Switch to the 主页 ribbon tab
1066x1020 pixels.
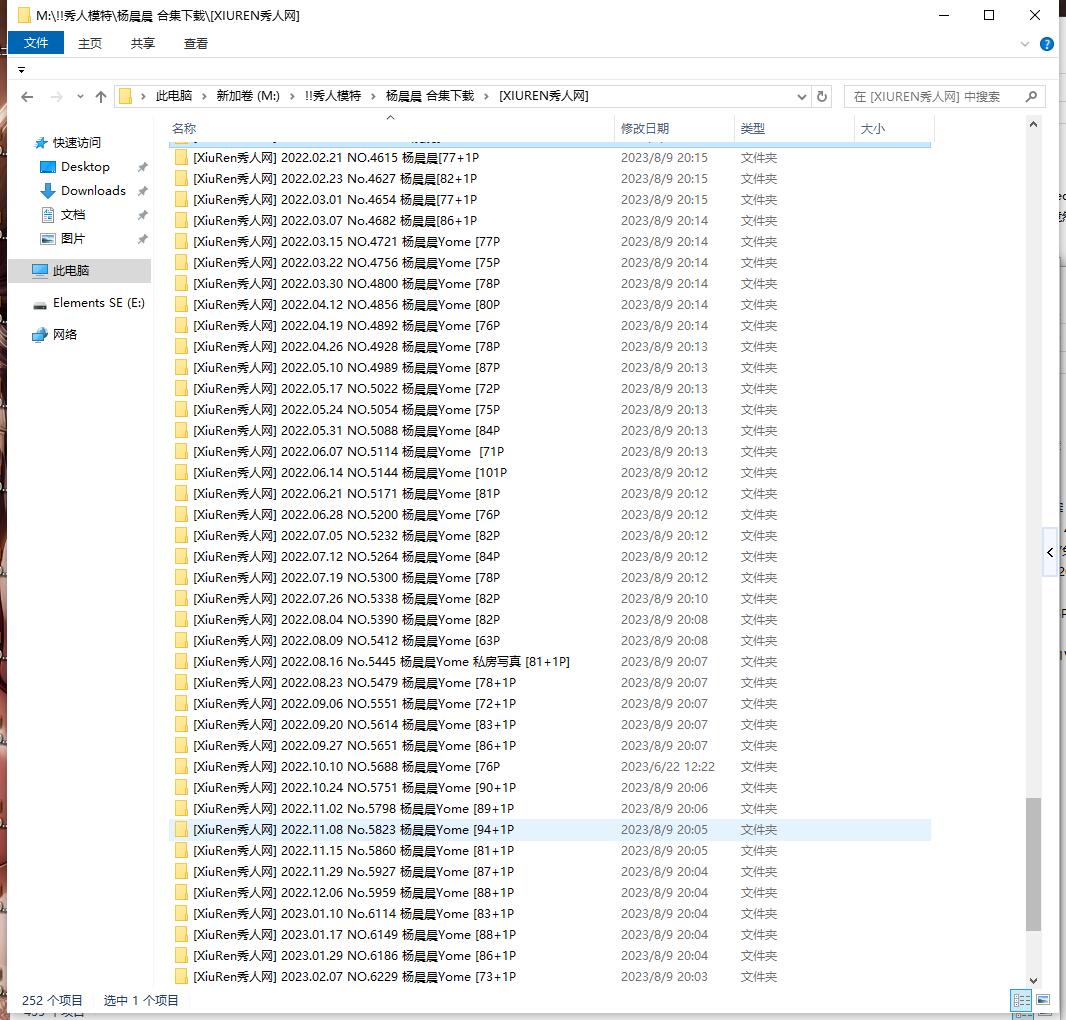click(90, 44)
